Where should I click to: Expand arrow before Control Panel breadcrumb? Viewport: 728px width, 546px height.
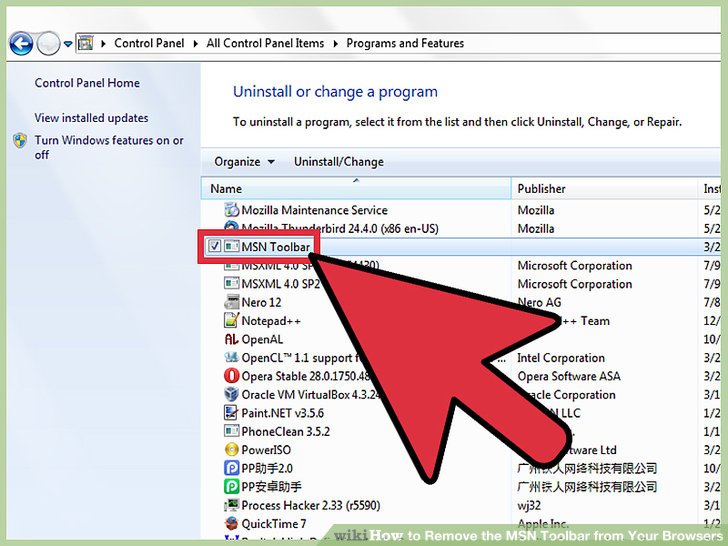(104, 44)
